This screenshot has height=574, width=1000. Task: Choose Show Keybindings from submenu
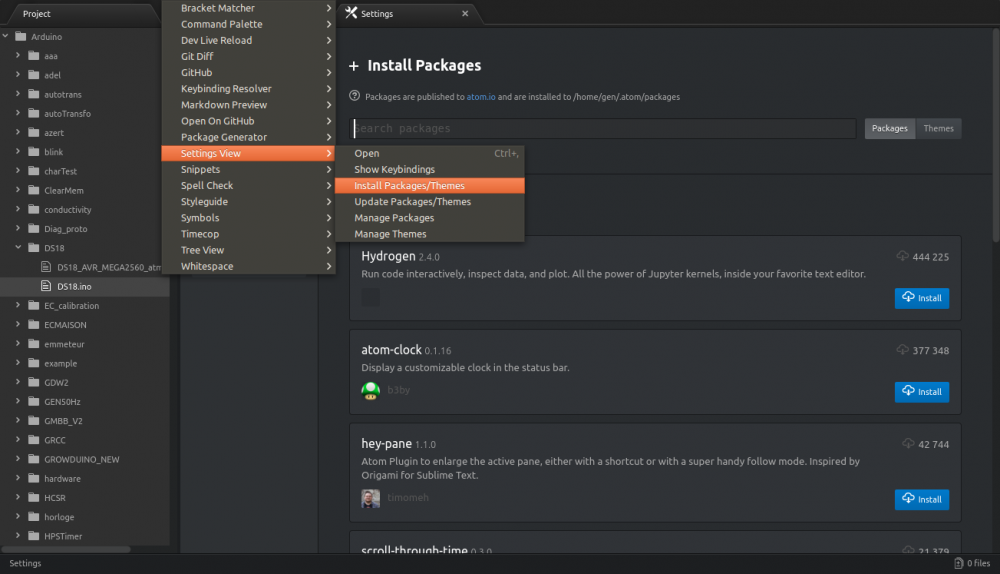[430, 169]
